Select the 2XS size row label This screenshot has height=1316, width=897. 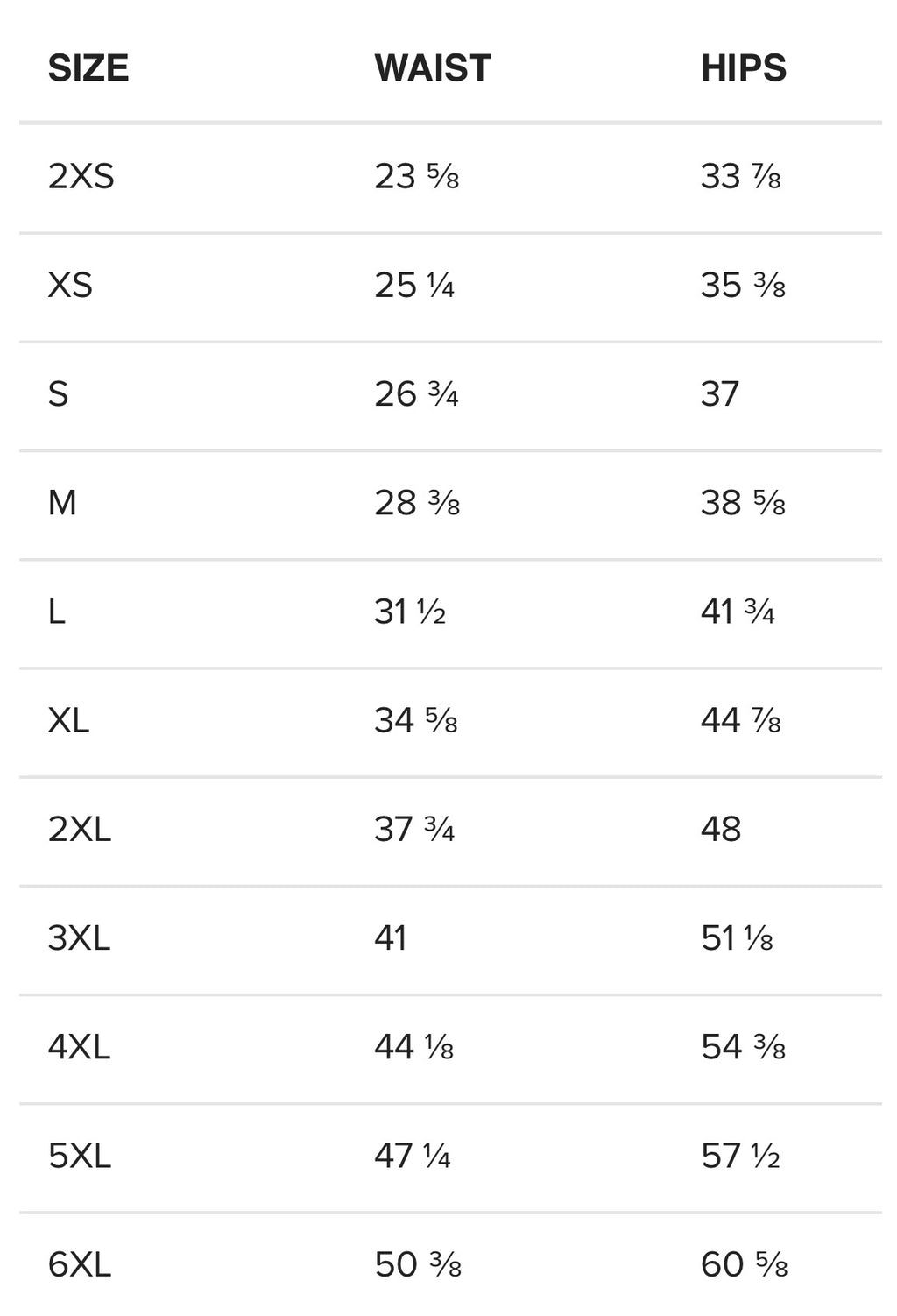(81, 177)
